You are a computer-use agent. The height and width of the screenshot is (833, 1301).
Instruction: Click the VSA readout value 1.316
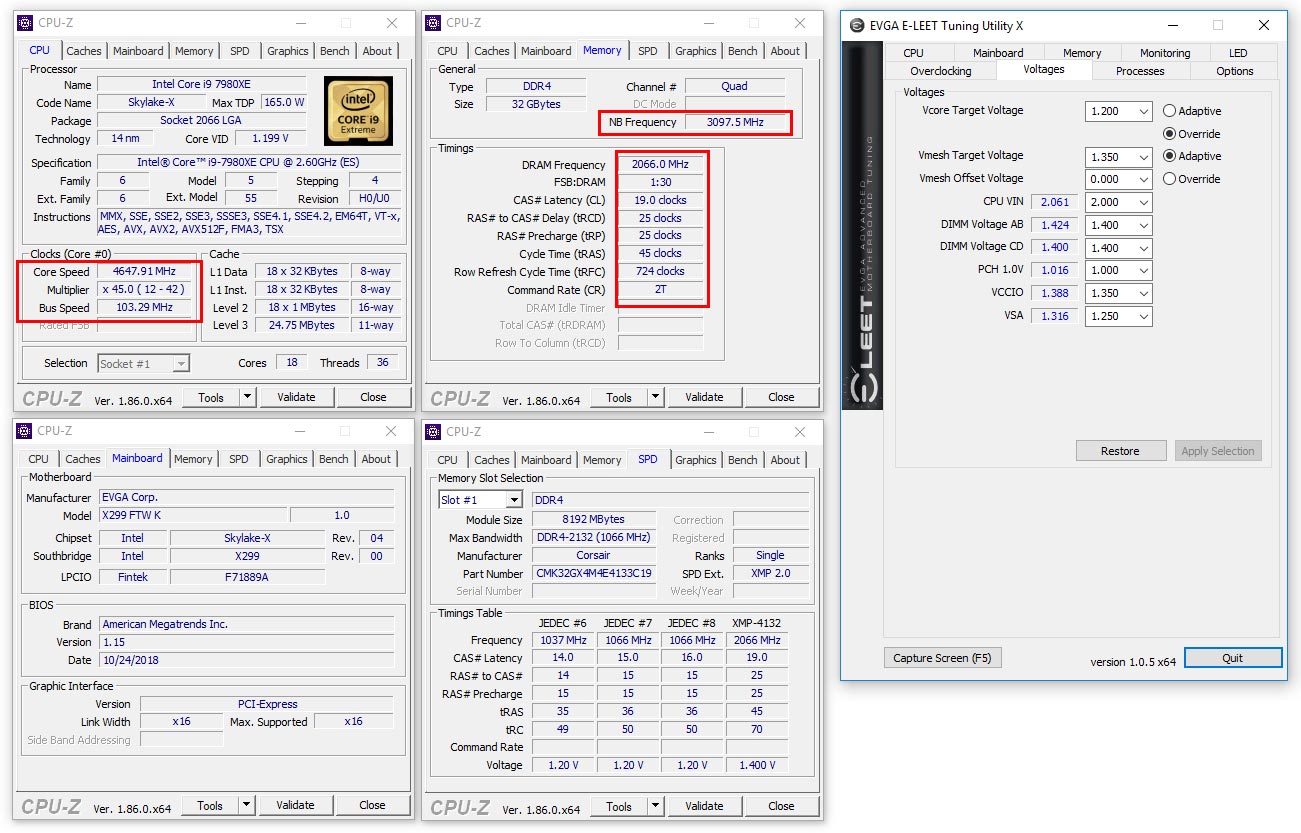coord(1055,316)
